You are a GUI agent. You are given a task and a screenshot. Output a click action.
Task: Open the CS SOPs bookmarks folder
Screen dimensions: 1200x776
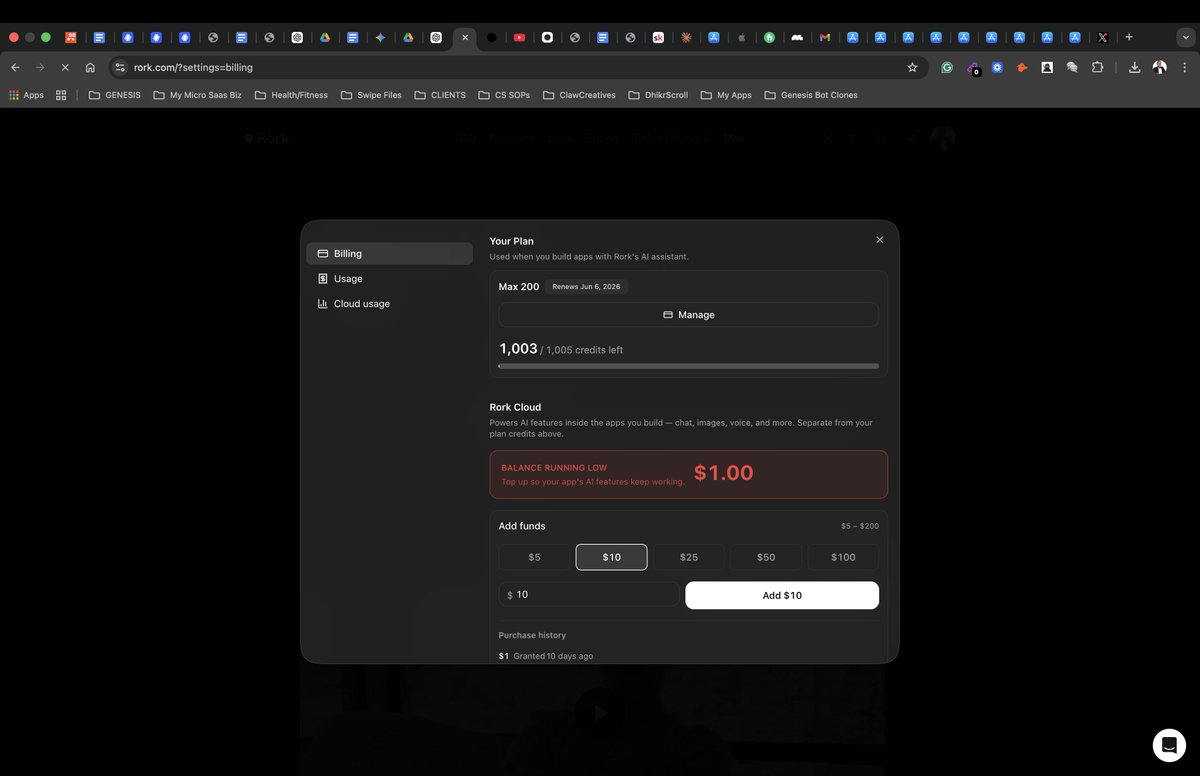click(x=504, y=95)
